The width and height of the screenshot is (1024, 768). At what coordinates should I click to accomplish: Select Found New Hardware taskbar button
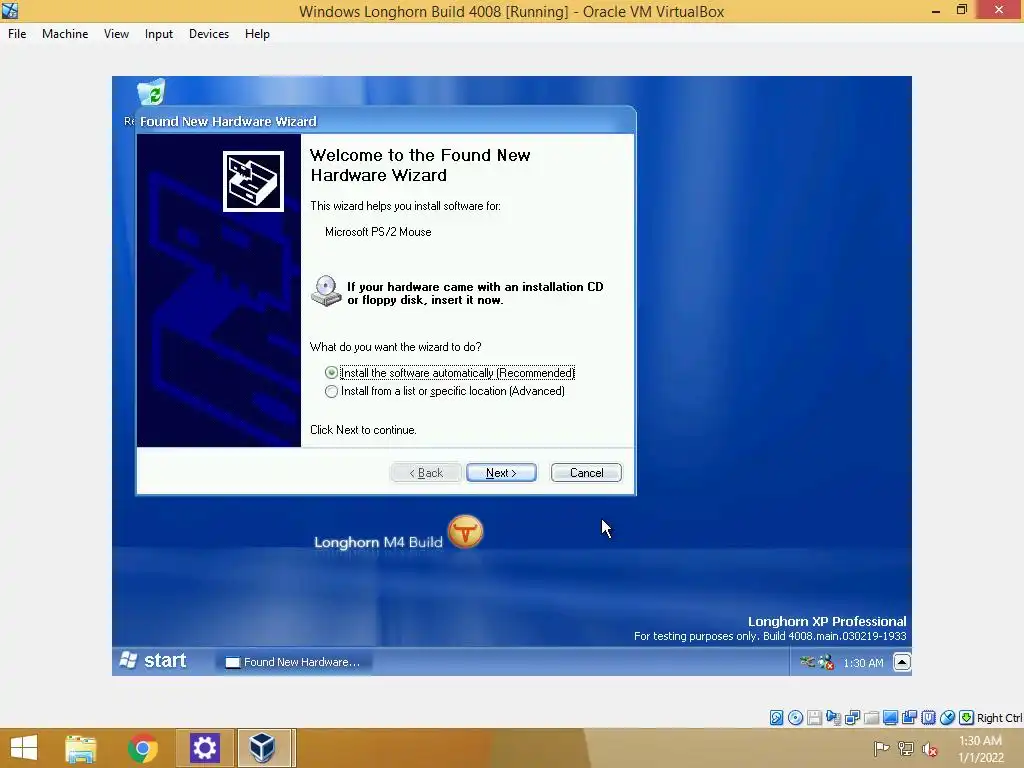(293, 662)
